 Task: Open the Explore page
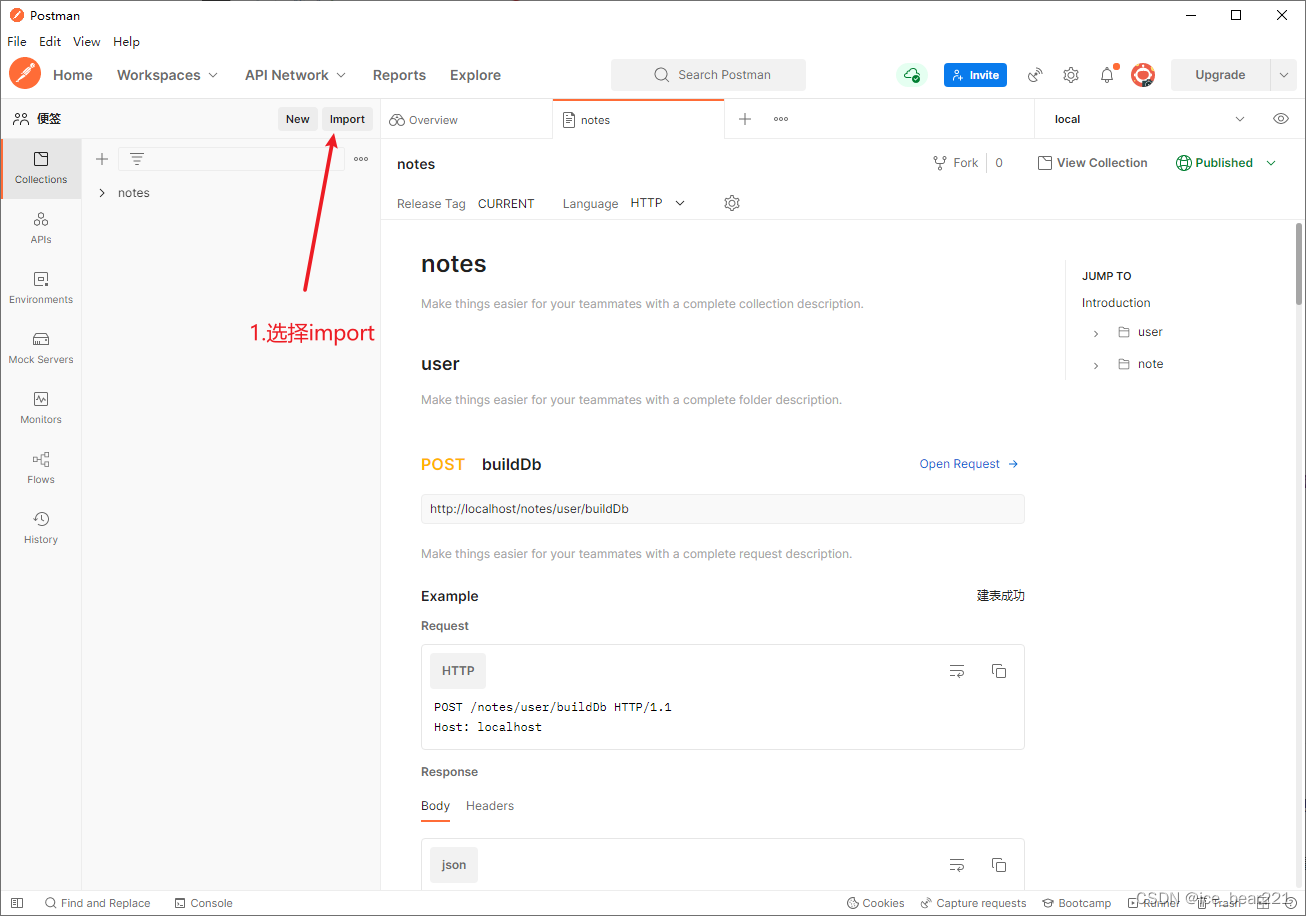[x=475, y=75]
